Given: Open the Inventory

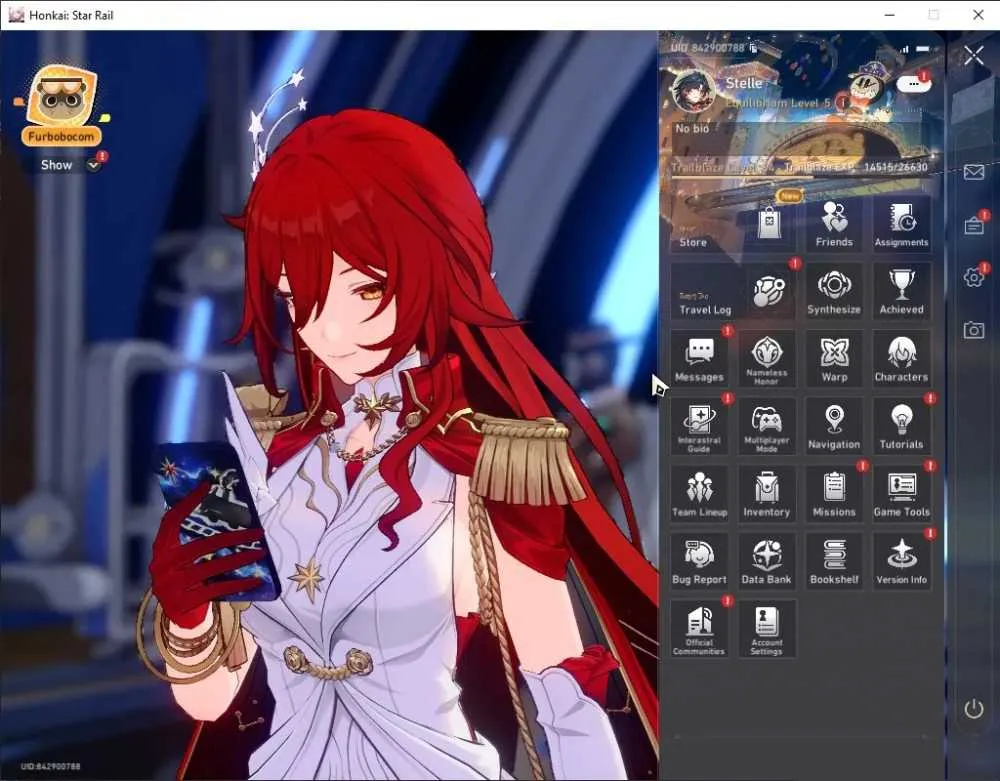Looking at the screenshot, I should pyautogui.click(x=767, y=495).
